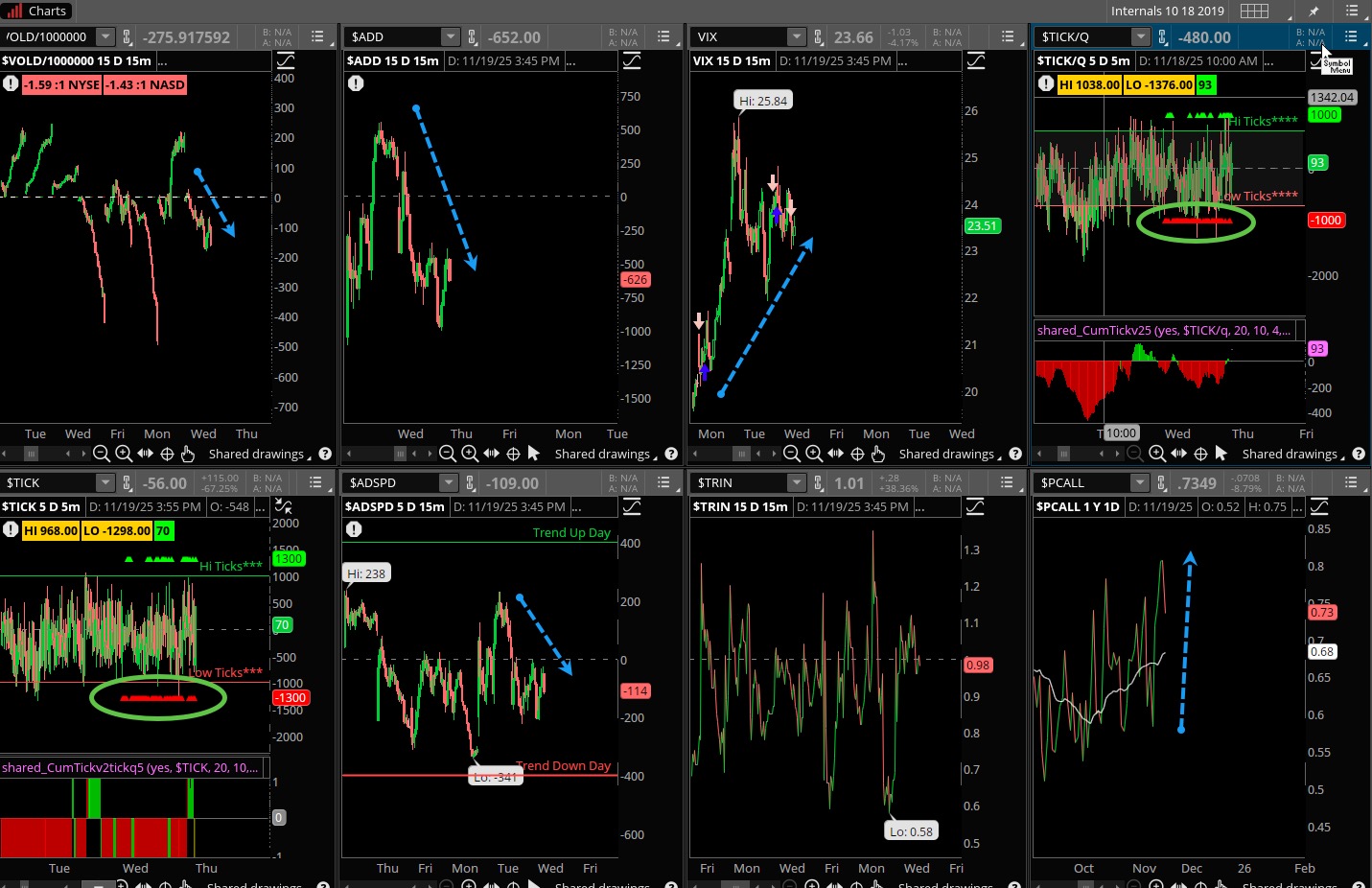
Task: Open chart style button on the $PCALL chart
Action: click(x=1319, y=506)
